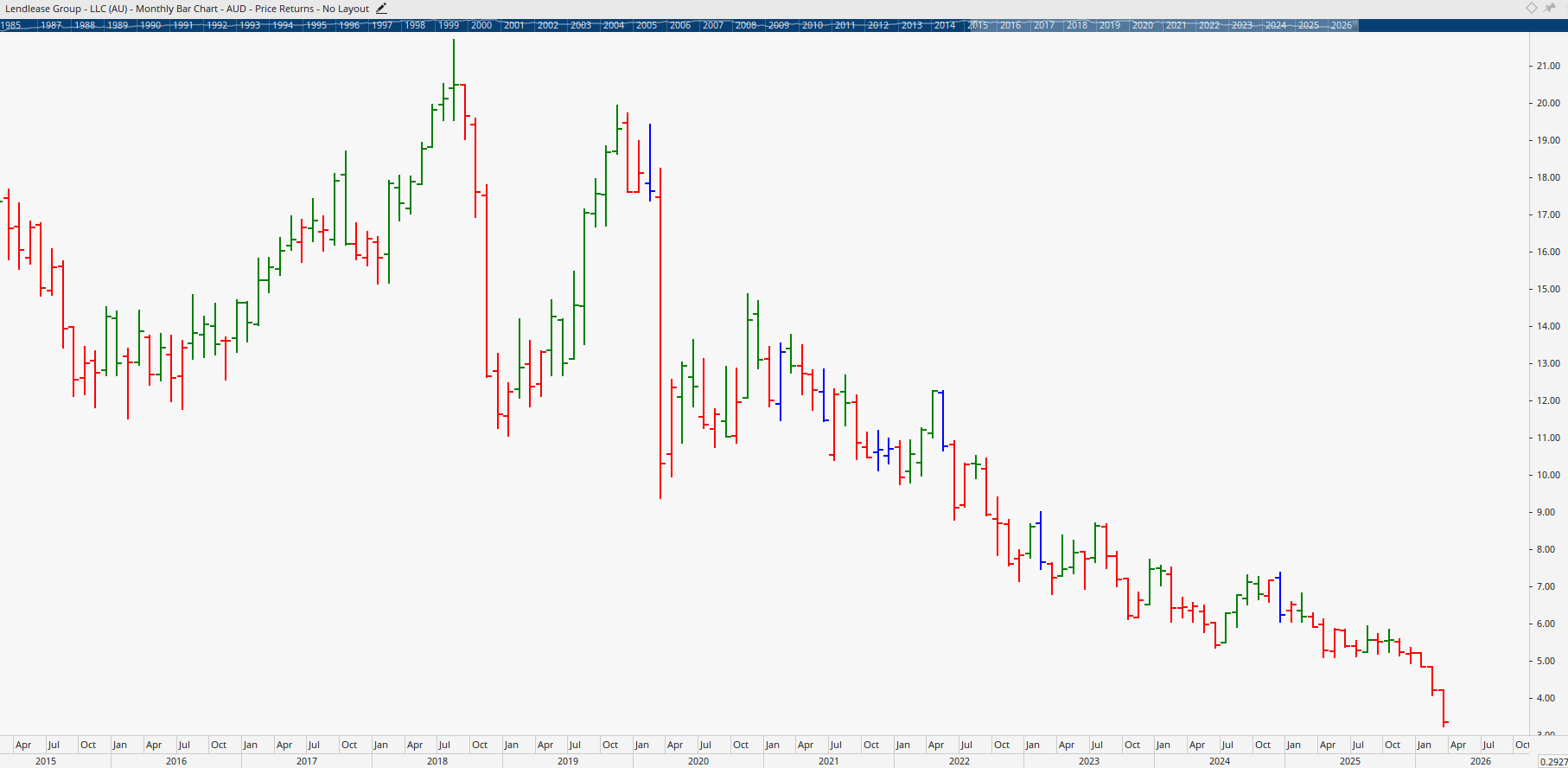Viewport: 1568px width, 768px height.
Task: Click 2016 inside the highlighted navigator range
Action: coord(1010,25)
